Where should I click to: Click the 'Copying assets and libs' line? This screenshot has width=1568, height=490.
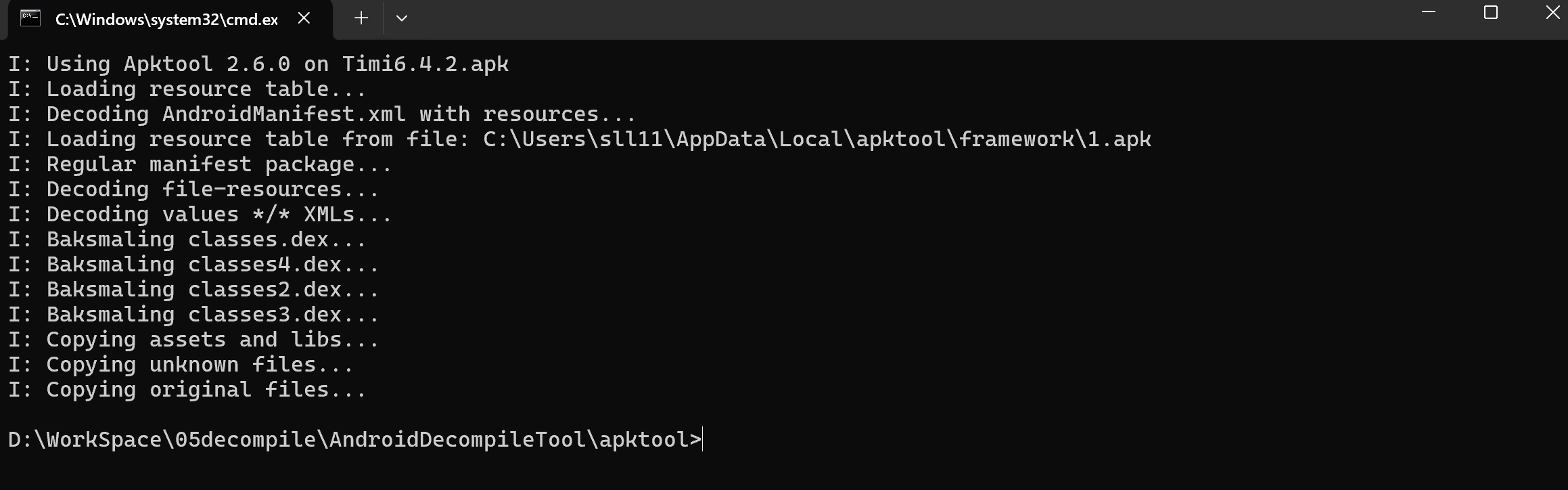[193, 340]
